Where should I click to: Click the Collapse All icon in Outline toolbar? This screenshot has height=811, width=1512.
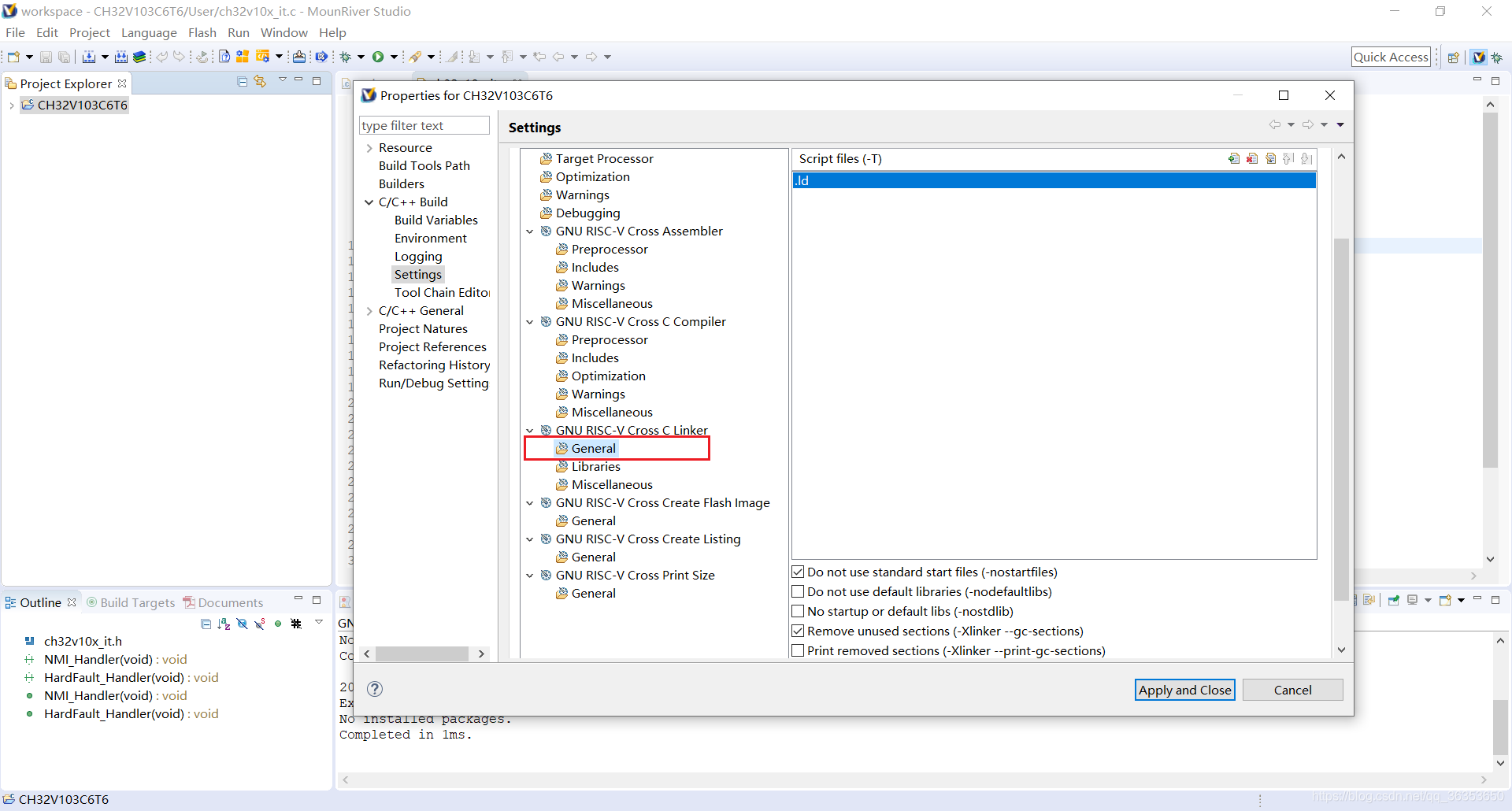pyautogui.click(x=206, y=624)
